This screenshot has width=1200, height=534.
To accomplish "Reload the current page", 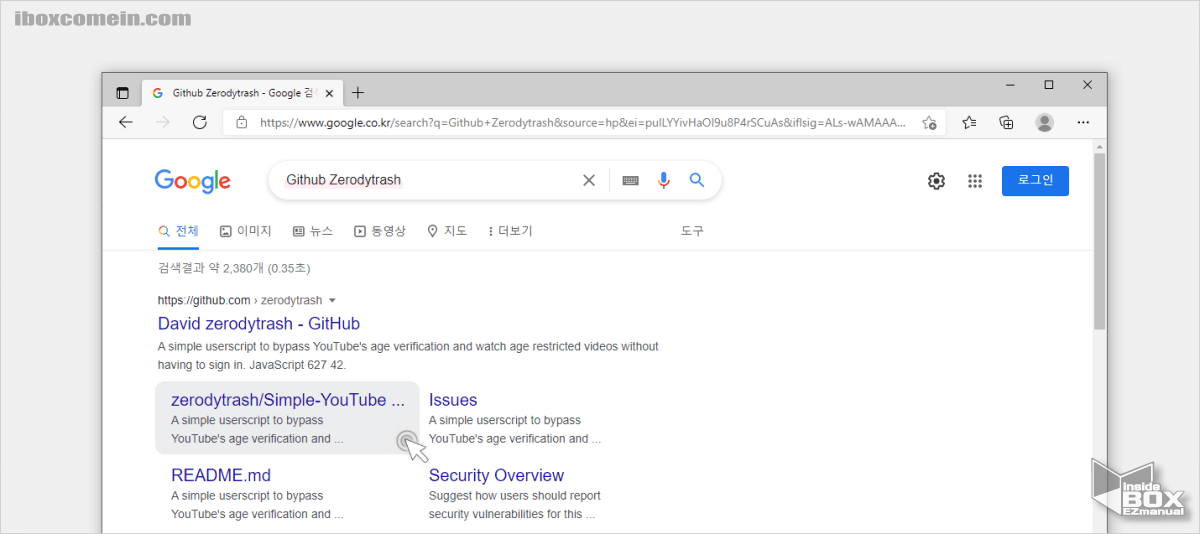I will tap(200, 122).
